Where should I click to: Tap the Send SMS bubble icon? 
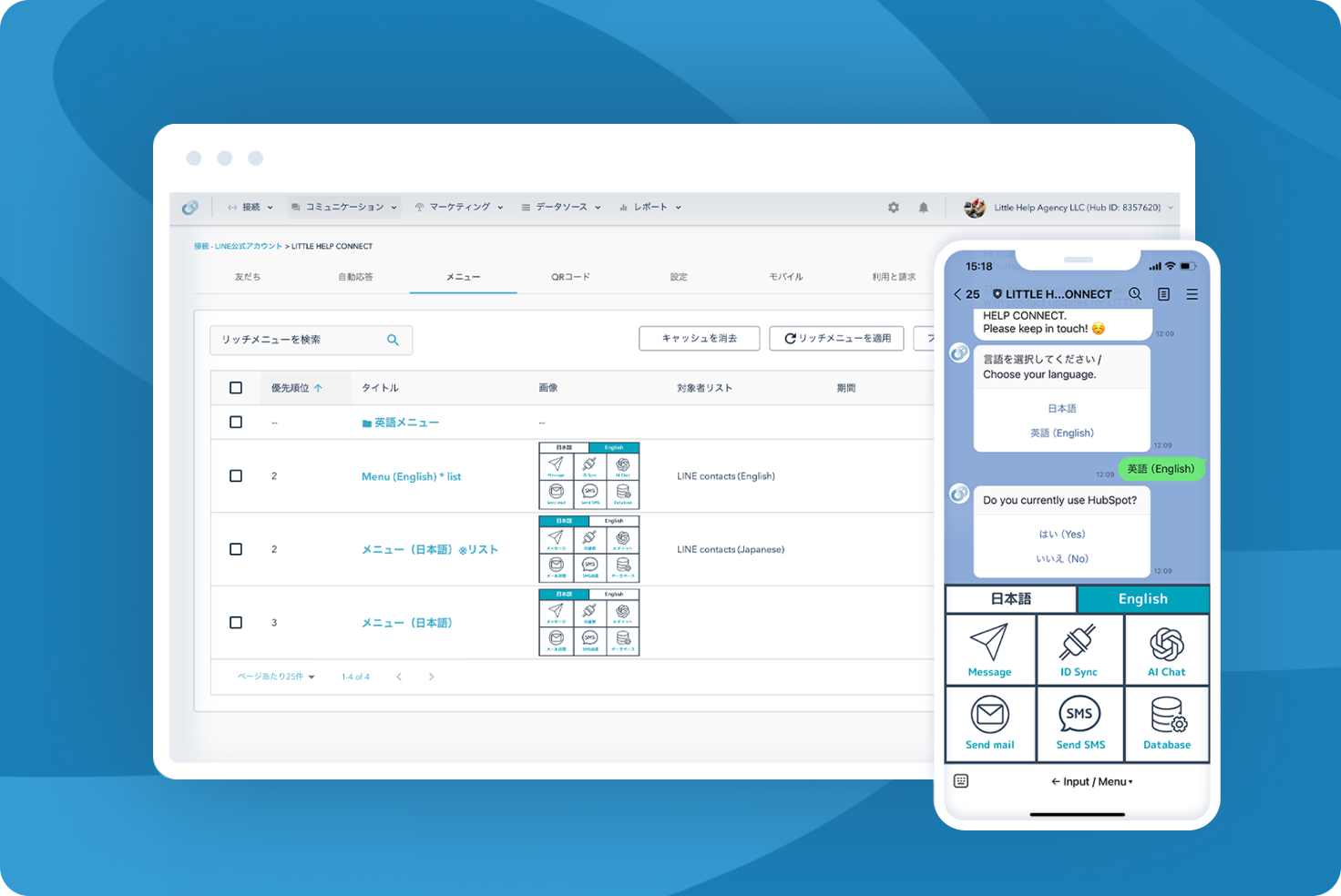pos(1080,716)
